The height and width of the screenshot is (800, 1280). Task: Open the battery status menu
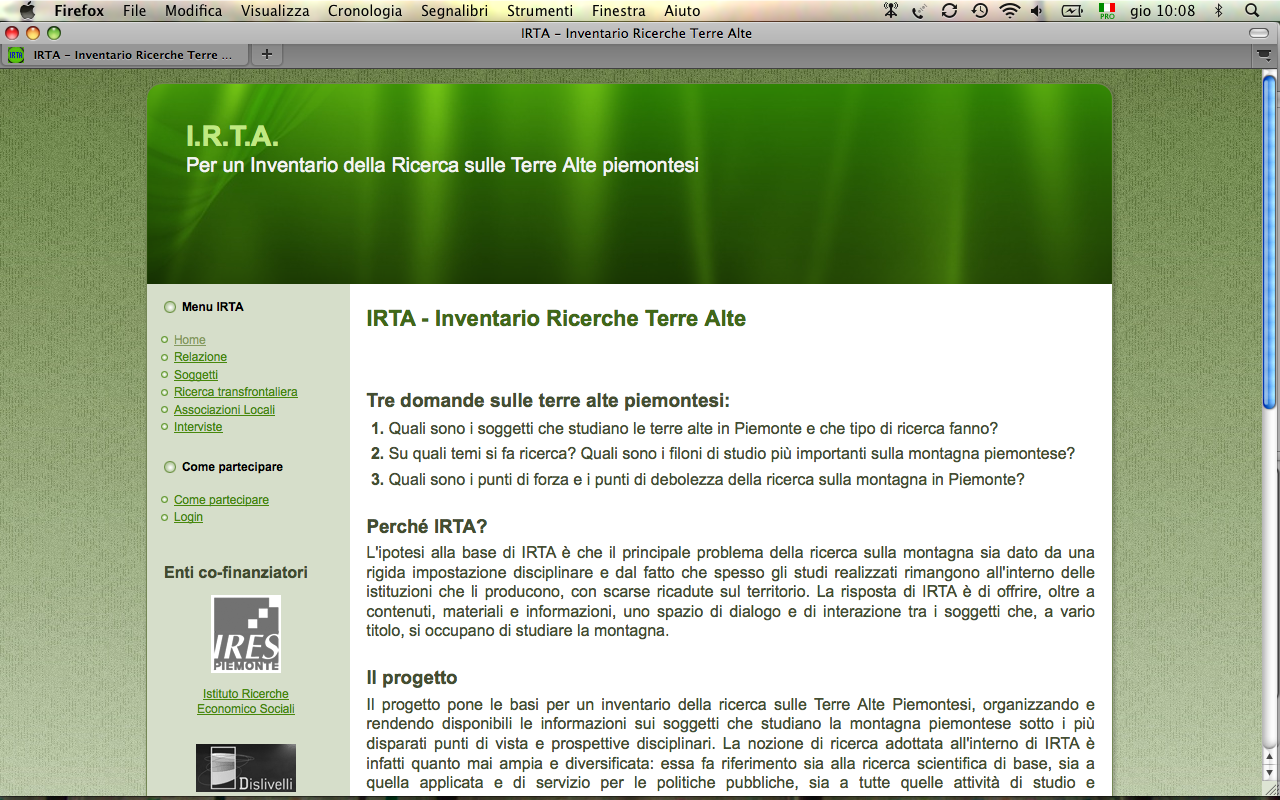[1072, 11]
